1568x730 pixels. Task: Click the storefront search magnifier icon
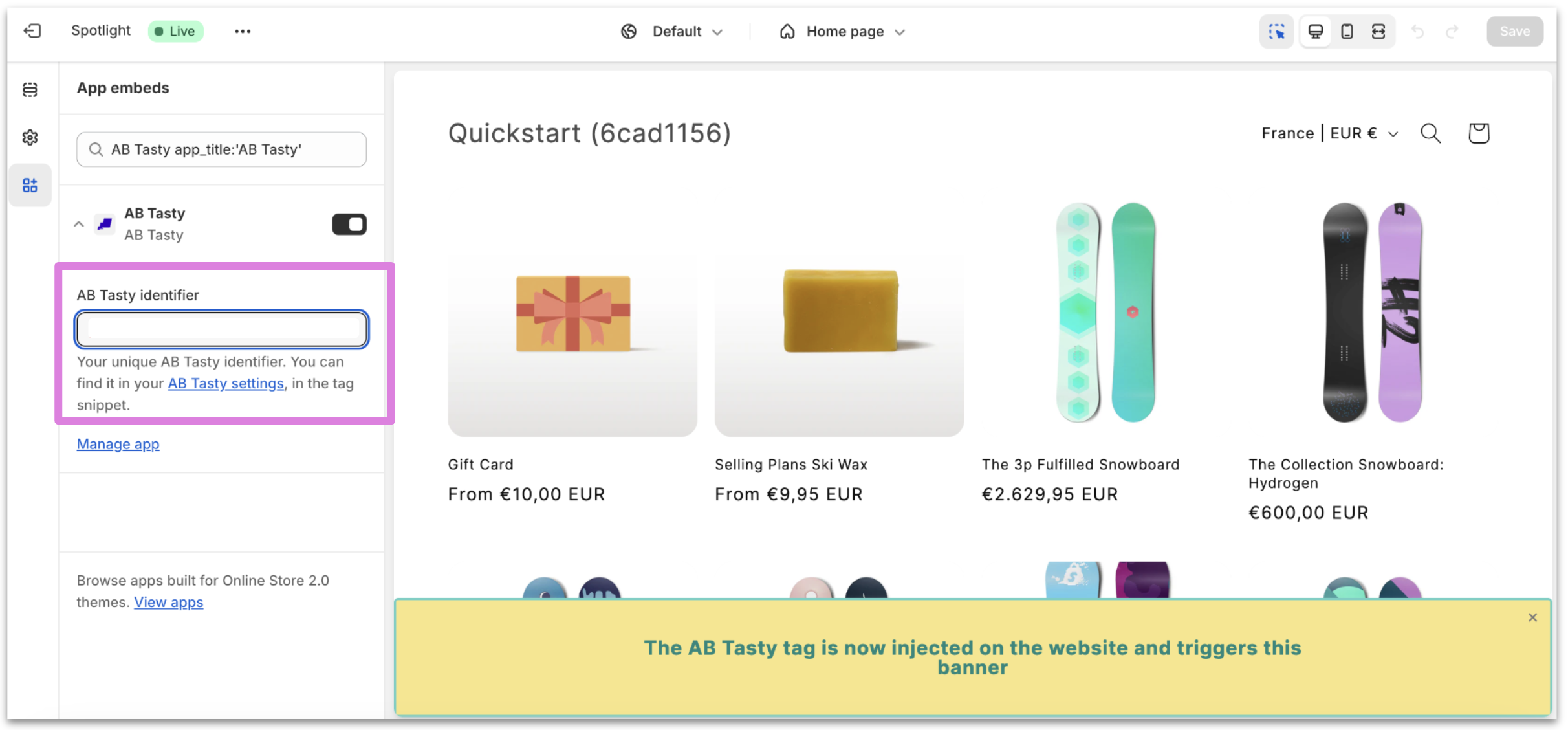coord(1430,133)
